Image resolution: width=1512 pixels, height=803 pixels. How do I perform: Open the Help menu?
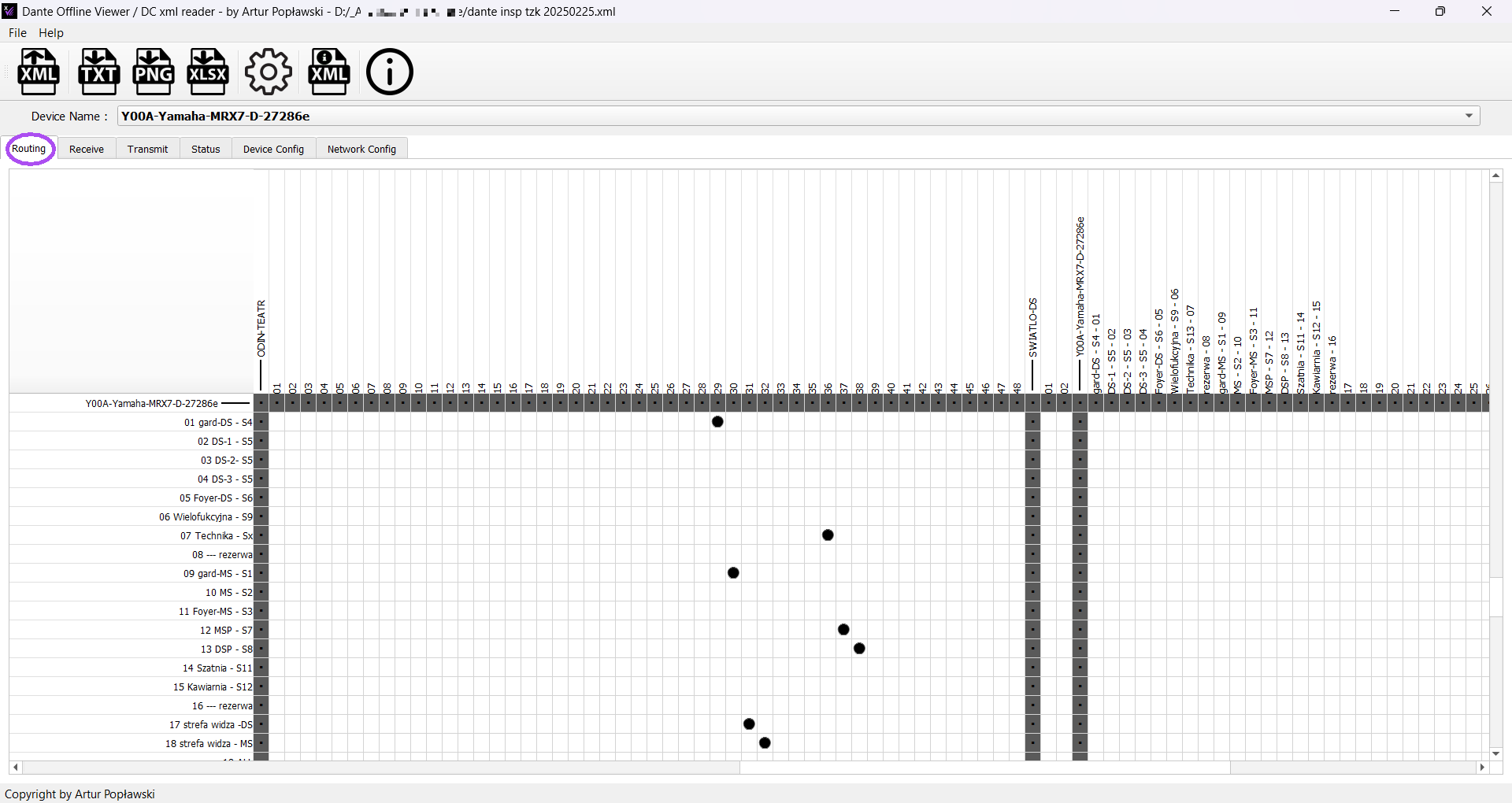51,33
